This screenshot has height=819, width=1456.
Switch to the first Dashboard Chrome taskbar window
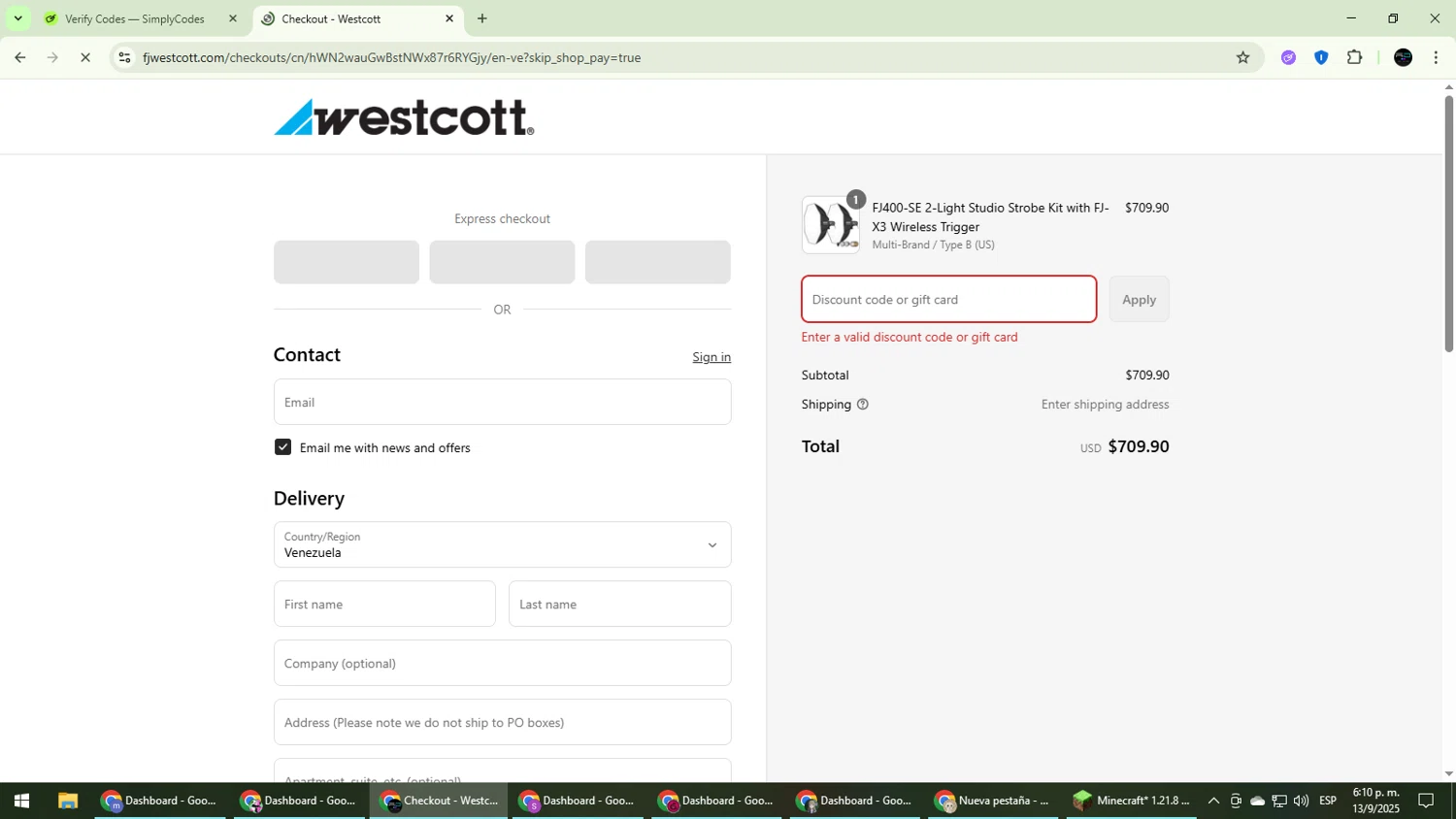click(160, 801)
